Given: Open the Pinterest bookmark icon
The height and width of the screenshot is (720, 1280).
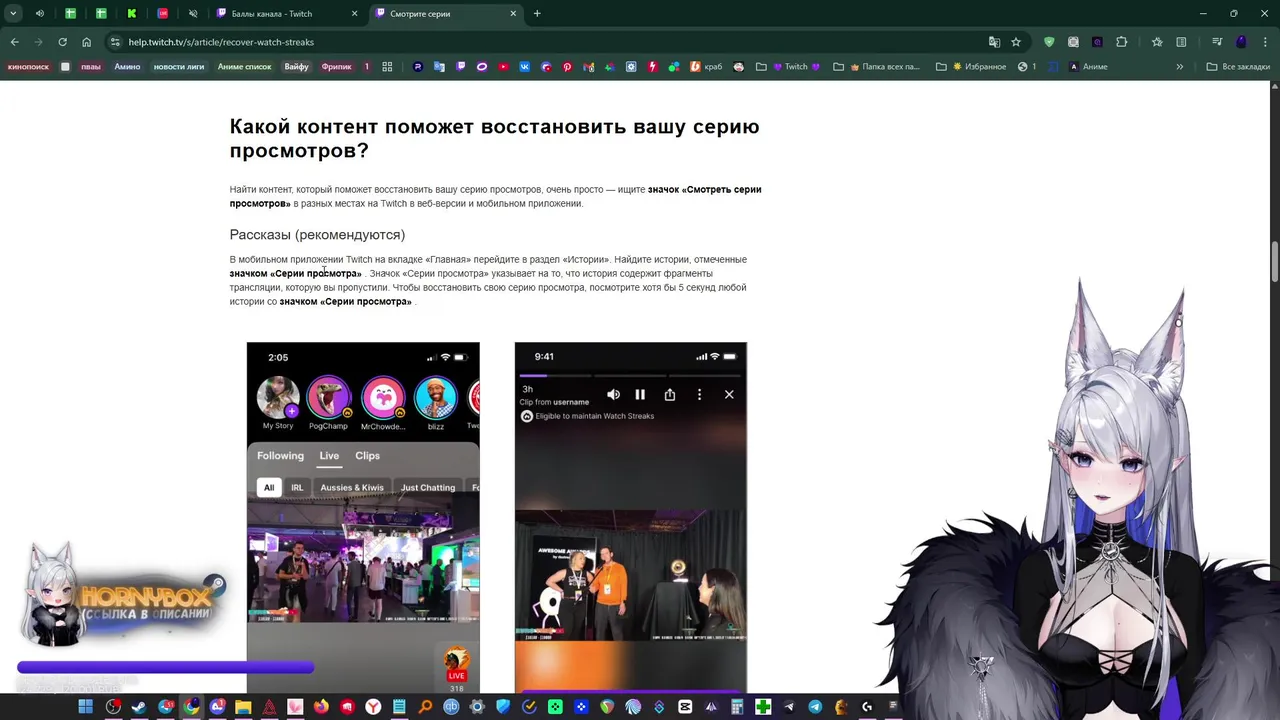Looking at the screenshot, I should click(567, 67).
